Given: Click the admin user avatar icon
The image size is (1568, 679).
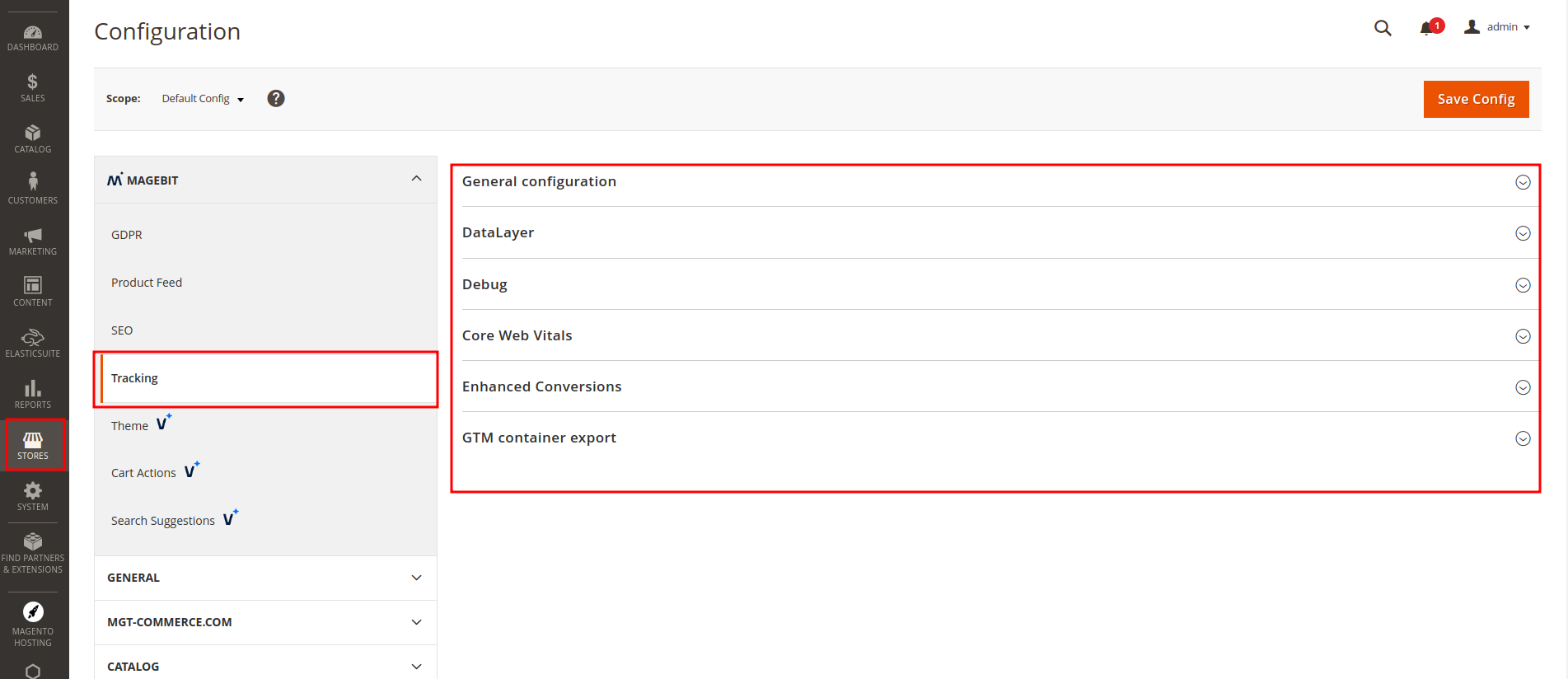Looking at the screenshot, I should click(x=1472, y=27).
